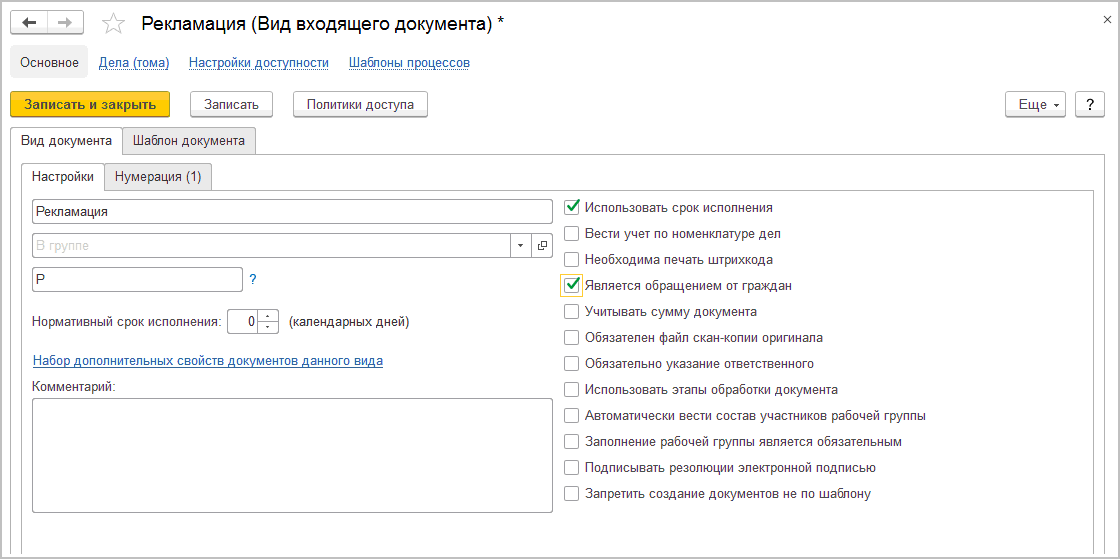
Task: Click the forward navigation arrow
Action: point(65,23)
